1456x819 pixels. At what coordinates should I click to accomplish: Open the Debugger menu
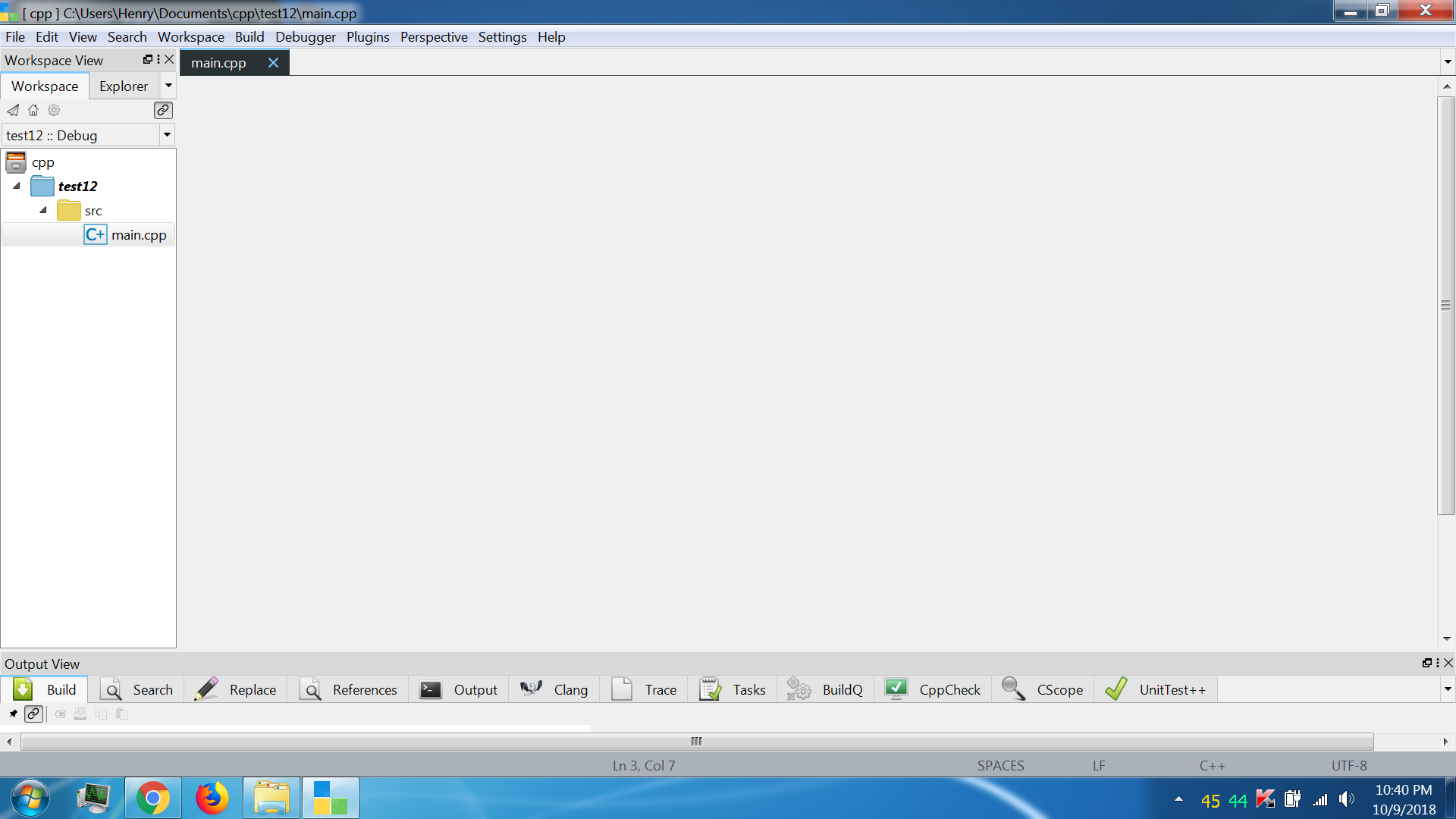306,36
